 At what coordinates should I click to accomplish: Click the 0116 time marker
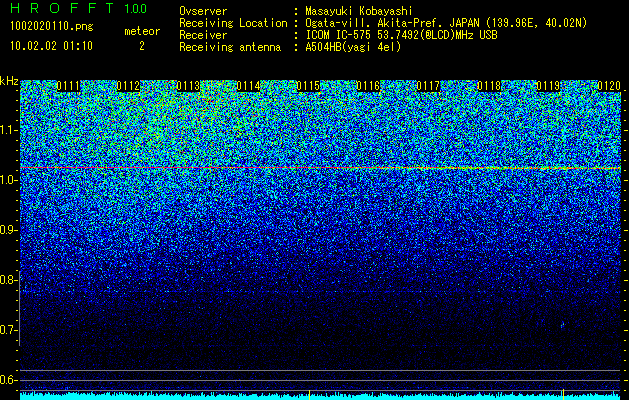pyautogui.click(x=368, y=86)
